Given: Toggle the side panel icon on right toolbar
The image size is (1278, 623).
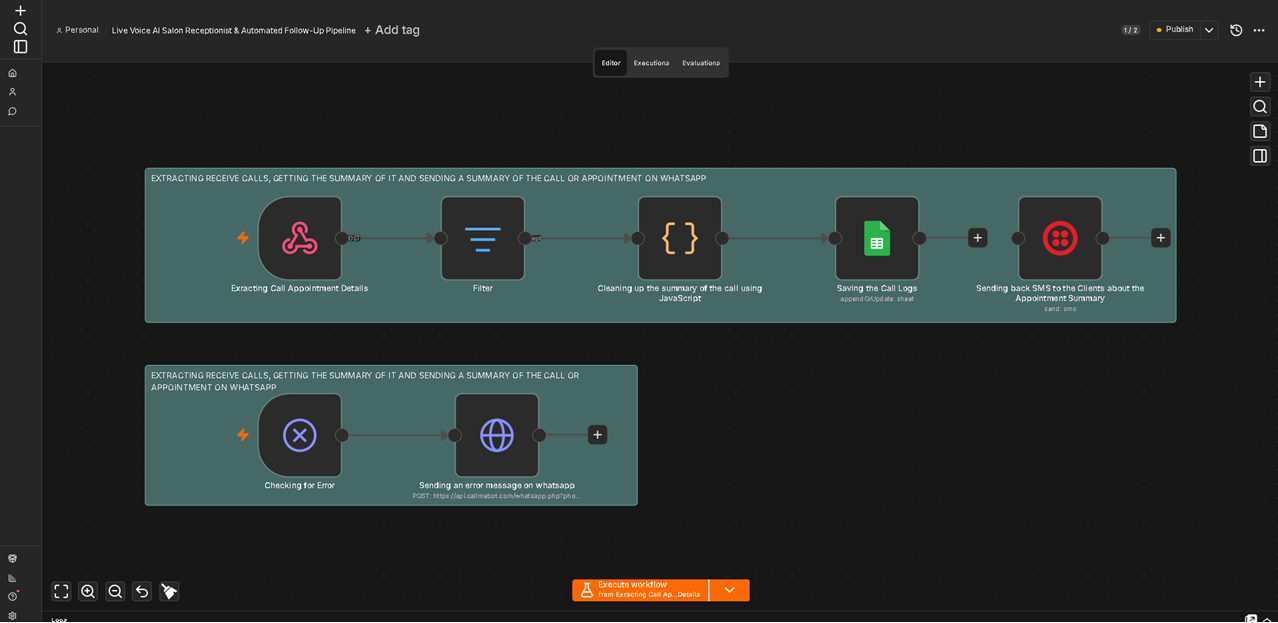Looking at the screenshot, I should [x=1260, y=156].
